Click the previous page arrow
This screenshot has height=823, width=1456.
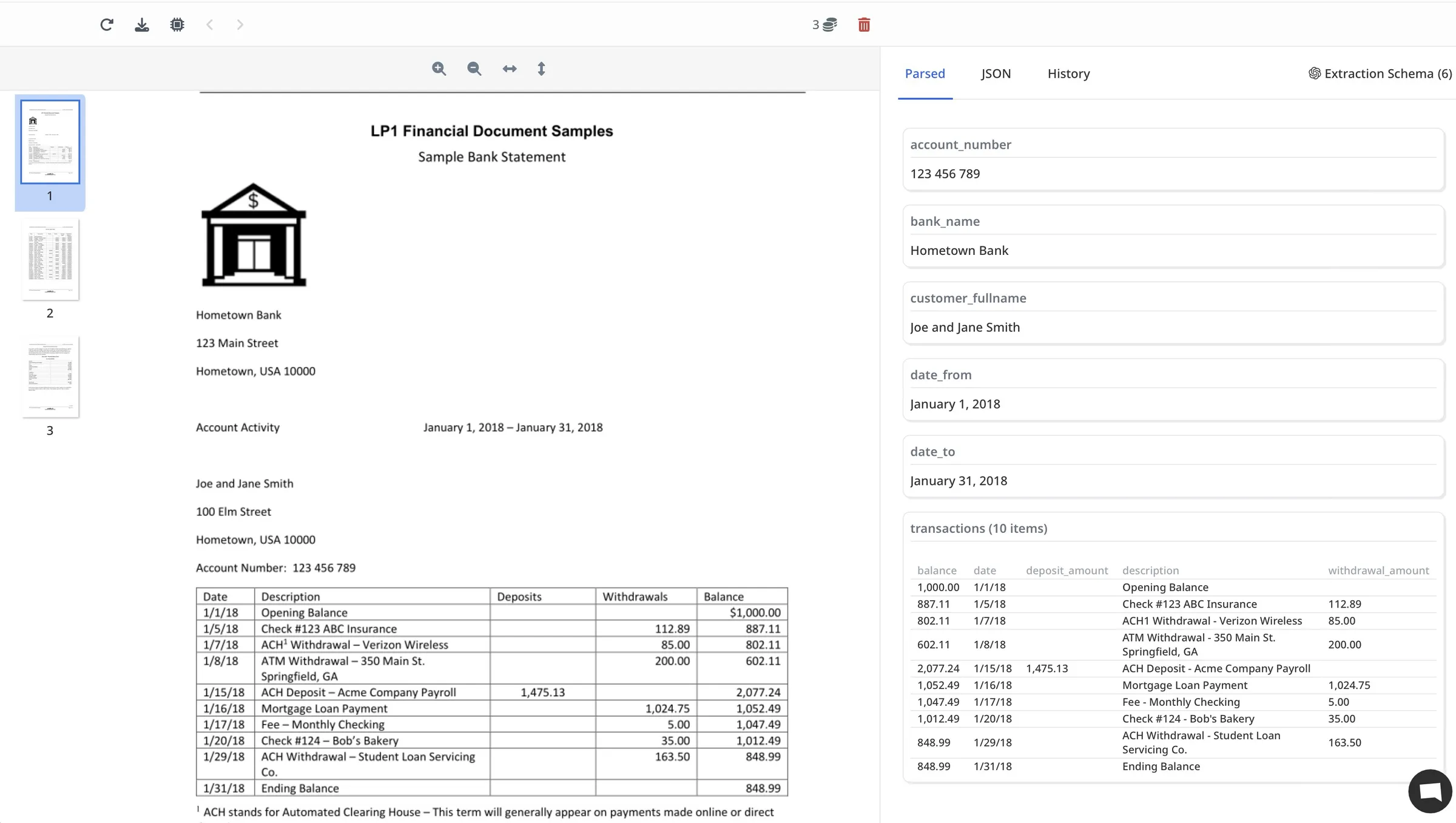[x=209, y=25]
